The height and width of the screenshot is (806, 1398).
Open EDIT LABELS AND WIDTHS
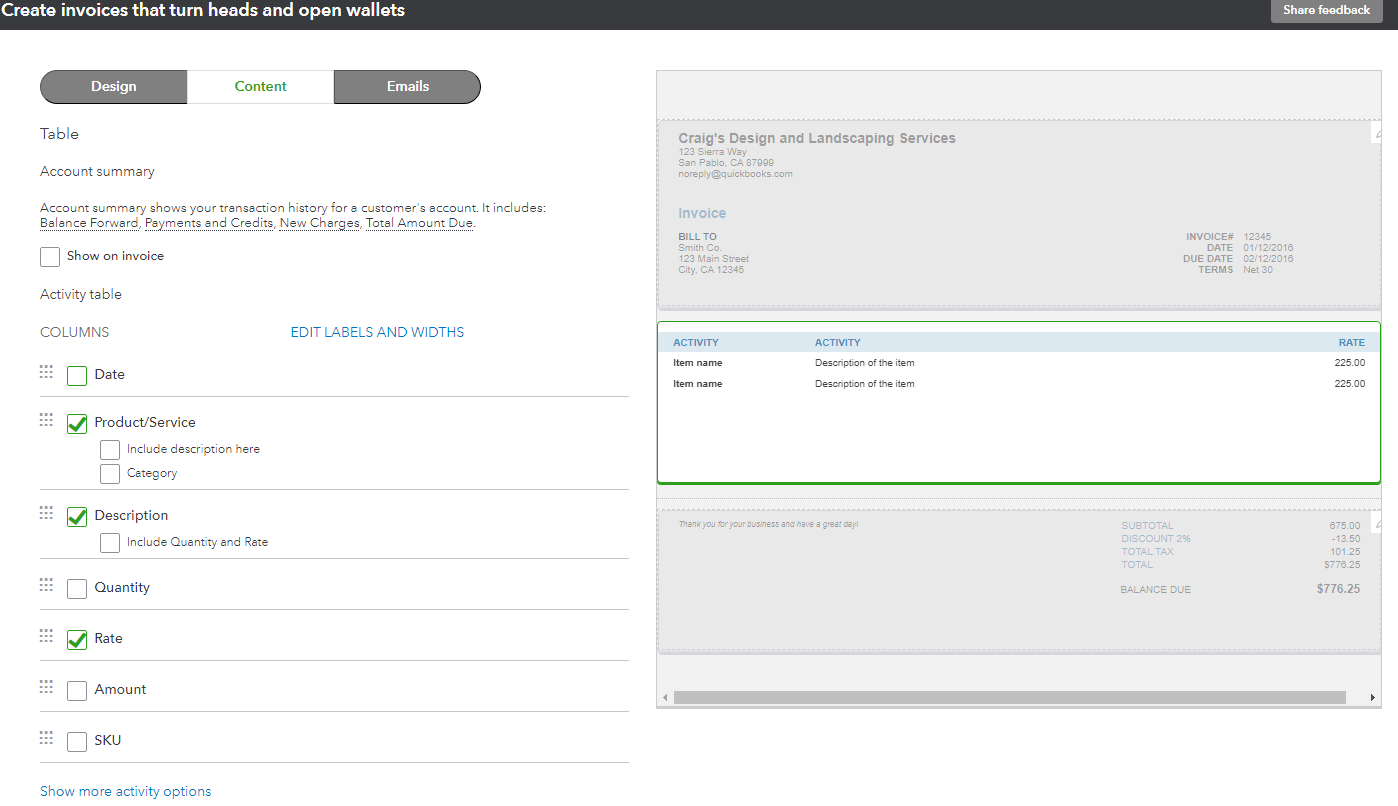pyautogui.click(x=377, y=331)
